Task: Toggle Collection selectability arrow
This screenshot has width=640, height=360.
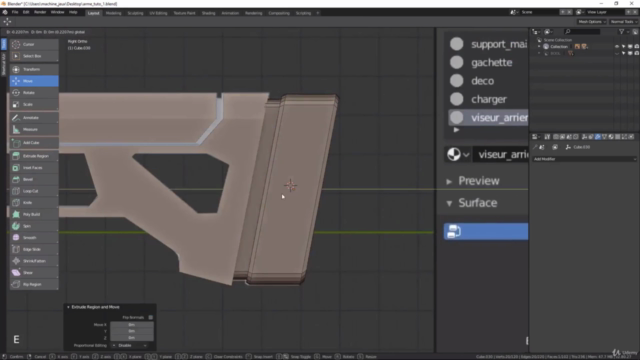Action: pyautogui.click(x=623, y=47)
